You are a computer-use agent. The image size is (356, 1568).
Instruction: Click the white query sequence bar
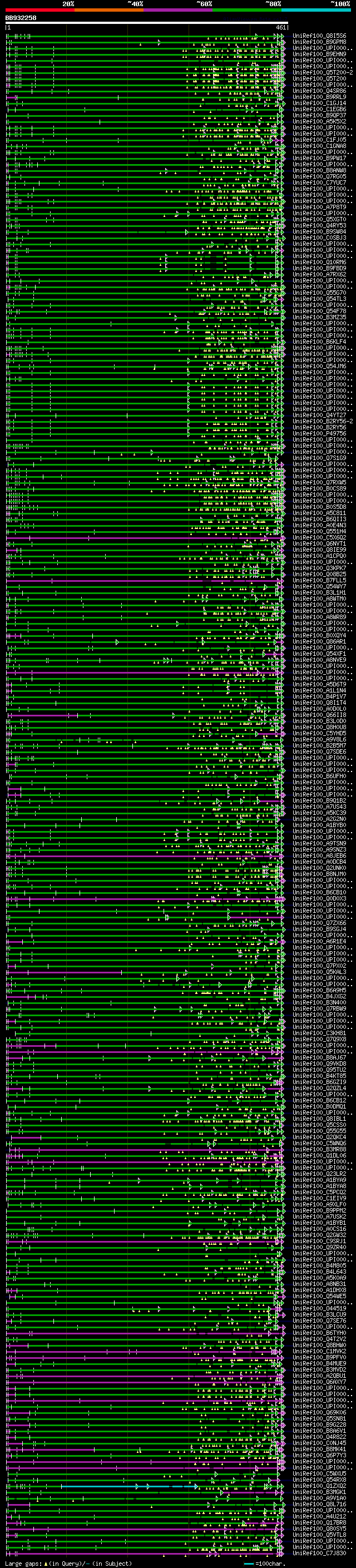[x=147, y=22]
